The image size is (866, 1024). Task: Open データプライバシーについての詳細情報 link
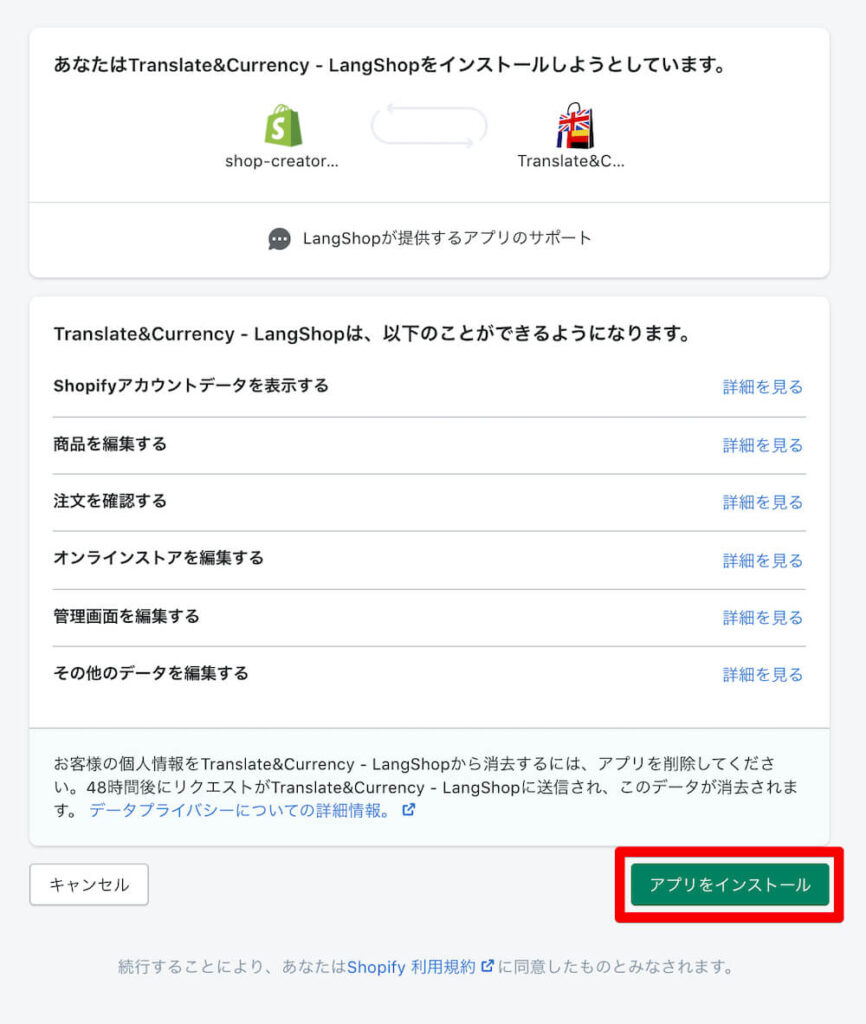pos(240,810)
